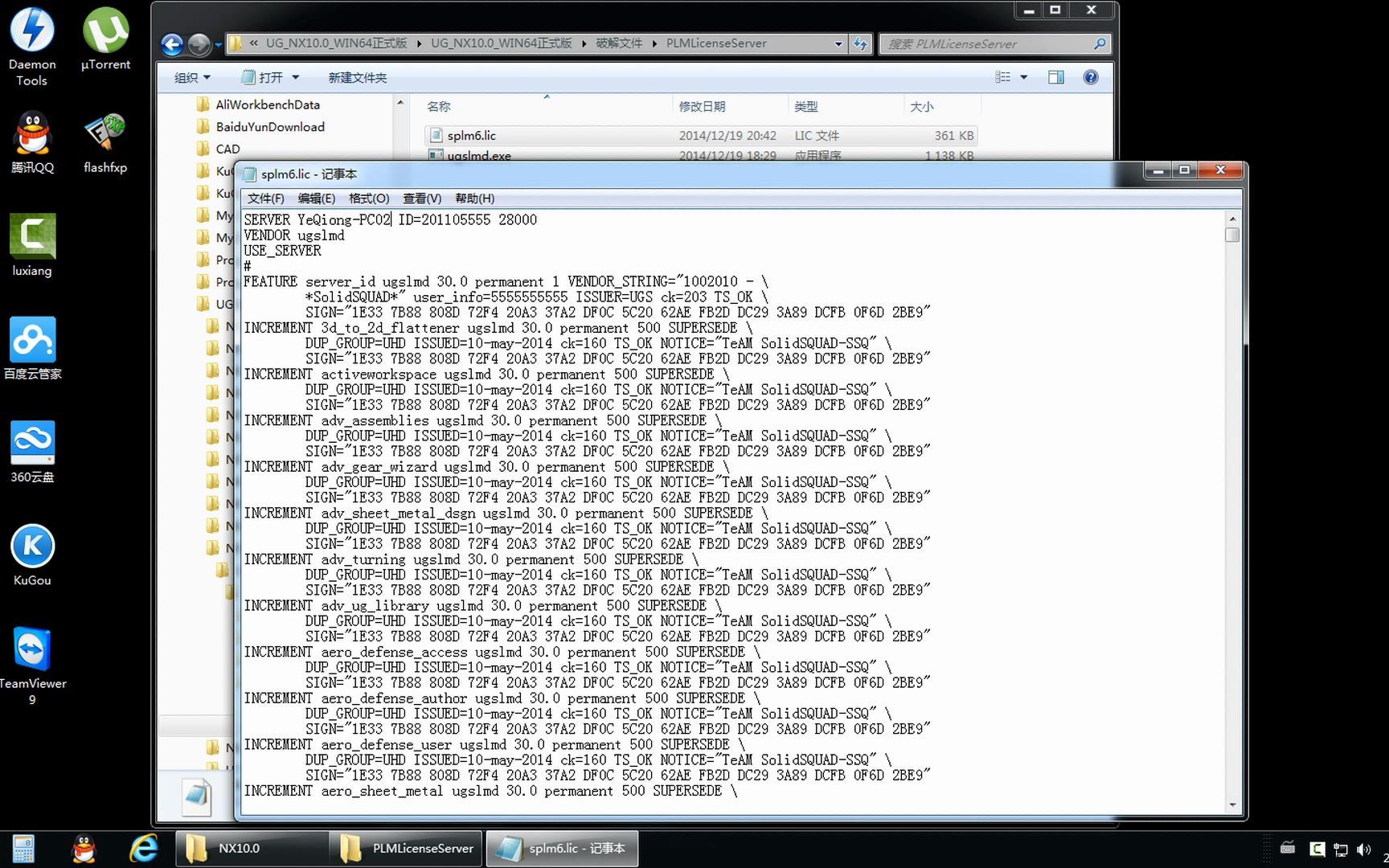Screen dimensions: 1389x868
Task: Select the BaiduYunDownload folder in the tree
Action: 269,127
